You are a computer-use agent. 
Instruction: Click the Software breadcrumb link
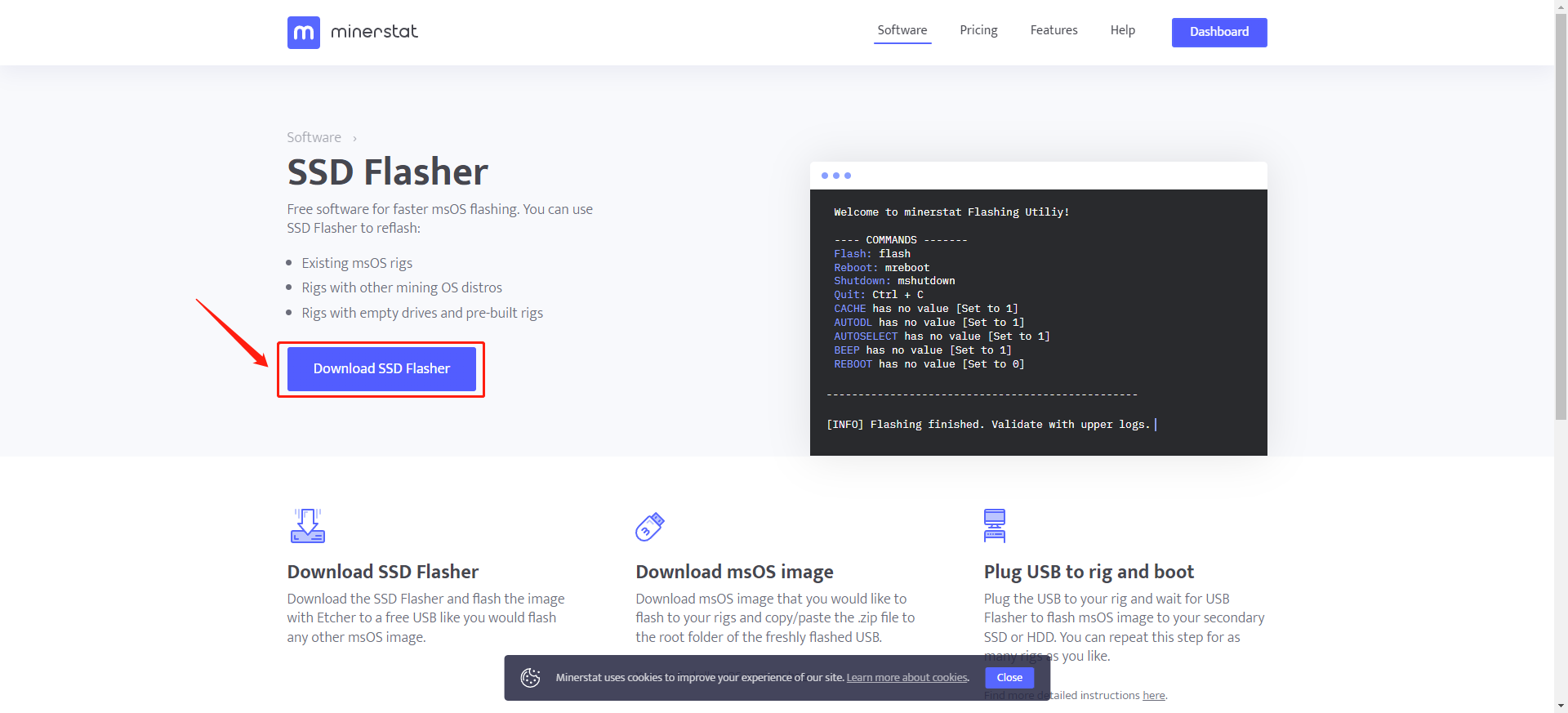click(x=314, y=137)
